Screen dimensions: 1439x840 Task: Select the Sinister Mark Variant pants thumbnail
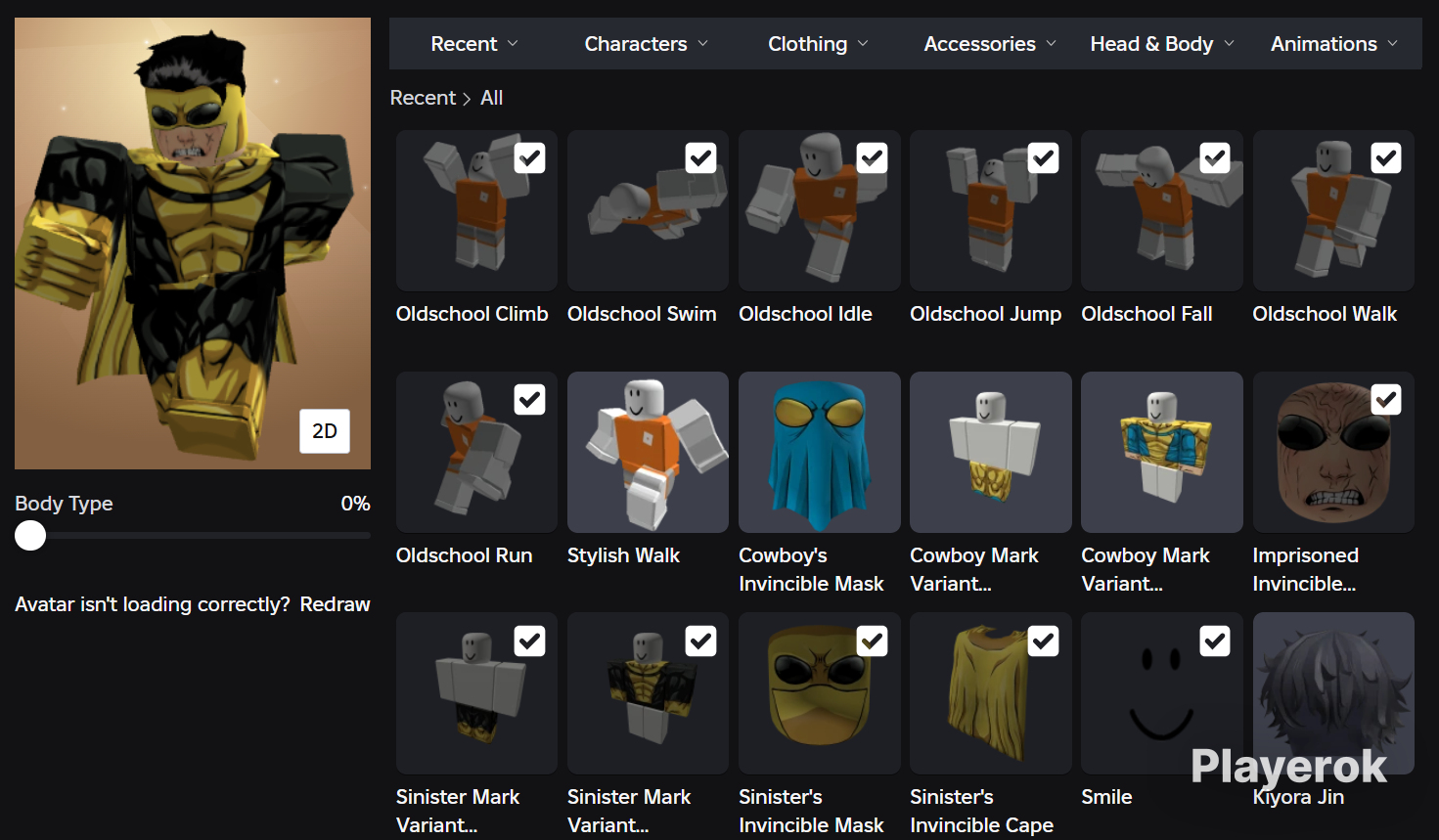pyautogui.click(x=476, y=693)
